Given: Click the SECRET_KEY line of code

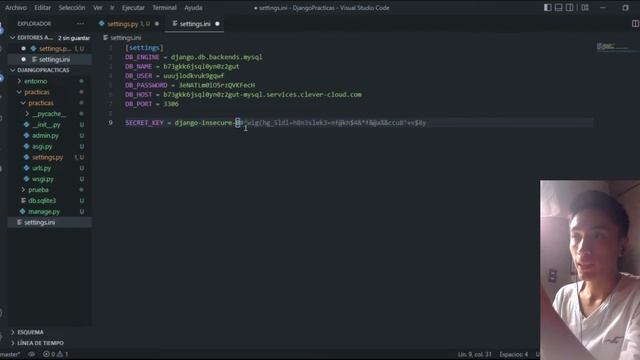Looking at the screenshot, I should click(276, 123).
